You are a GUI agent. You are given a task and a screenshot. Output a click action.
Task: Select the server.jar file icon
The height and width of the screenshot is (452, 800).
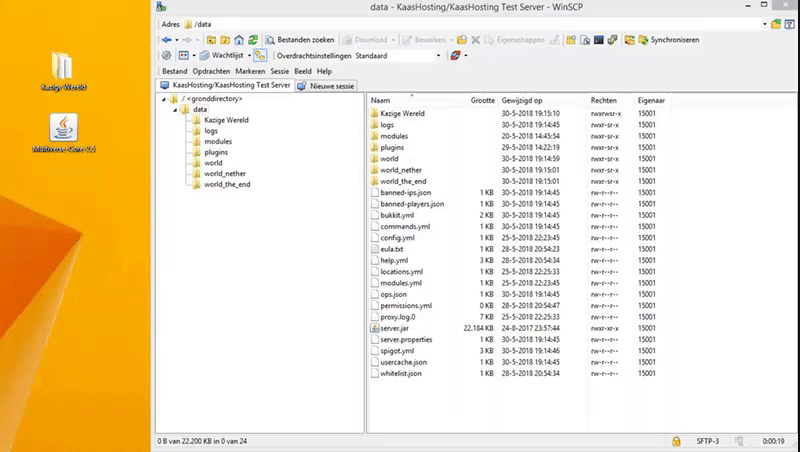point(375,328)
